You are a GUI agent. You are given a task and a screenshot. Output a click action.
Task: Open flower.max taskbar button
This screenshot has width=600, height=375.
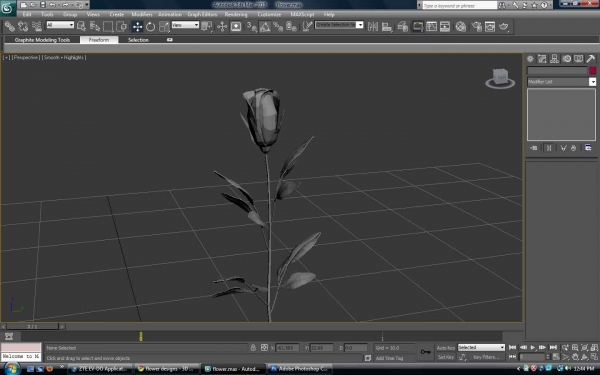(233, 369)
